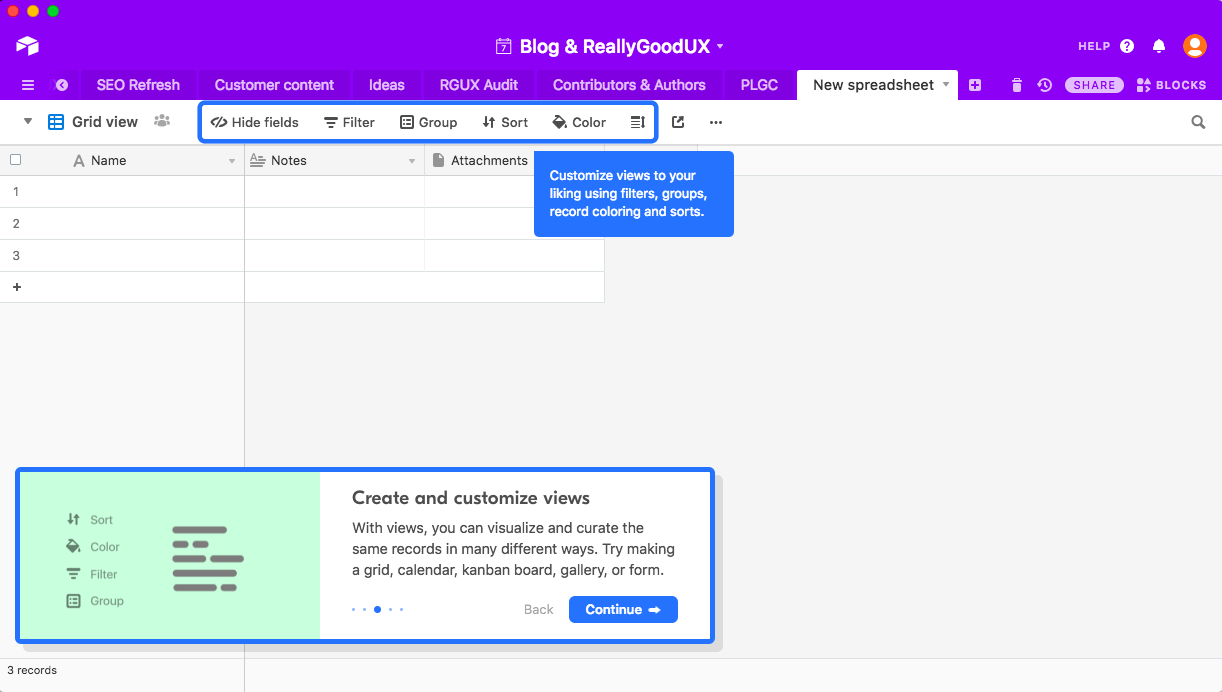Switch to the SEO Refresh tab
Viewport: 1222px width, 692px height.
(x=138, y=85)
